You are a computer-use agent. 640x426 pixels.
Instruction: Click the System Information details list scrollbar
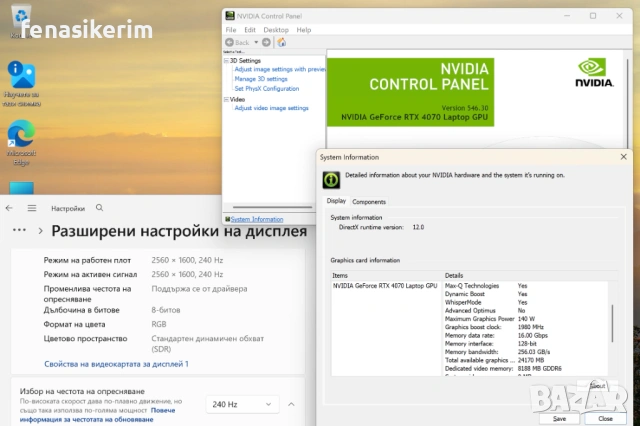click(612, 324)
